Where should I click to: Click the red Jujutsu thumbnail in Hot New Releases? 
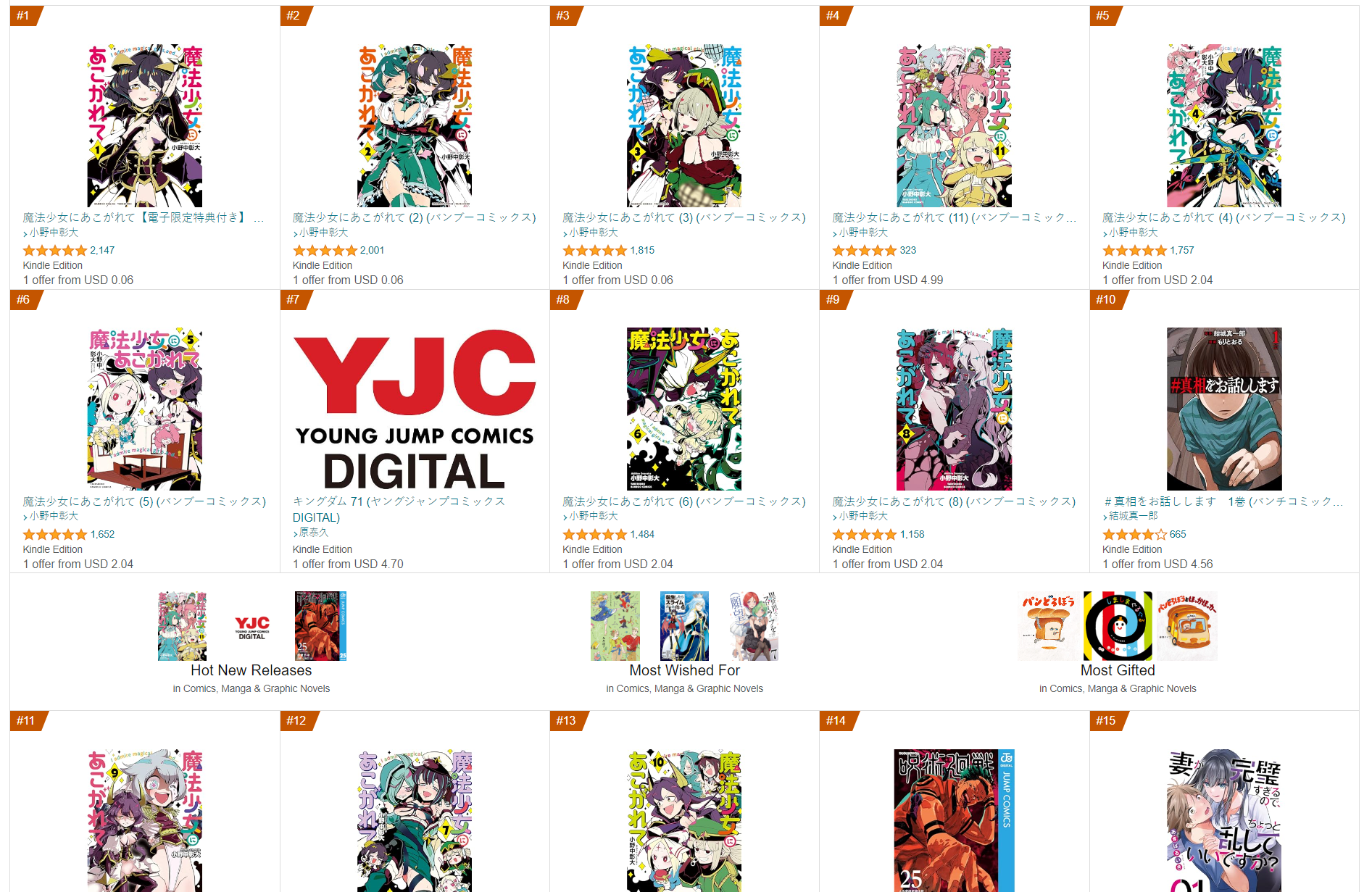pos(320,626)
